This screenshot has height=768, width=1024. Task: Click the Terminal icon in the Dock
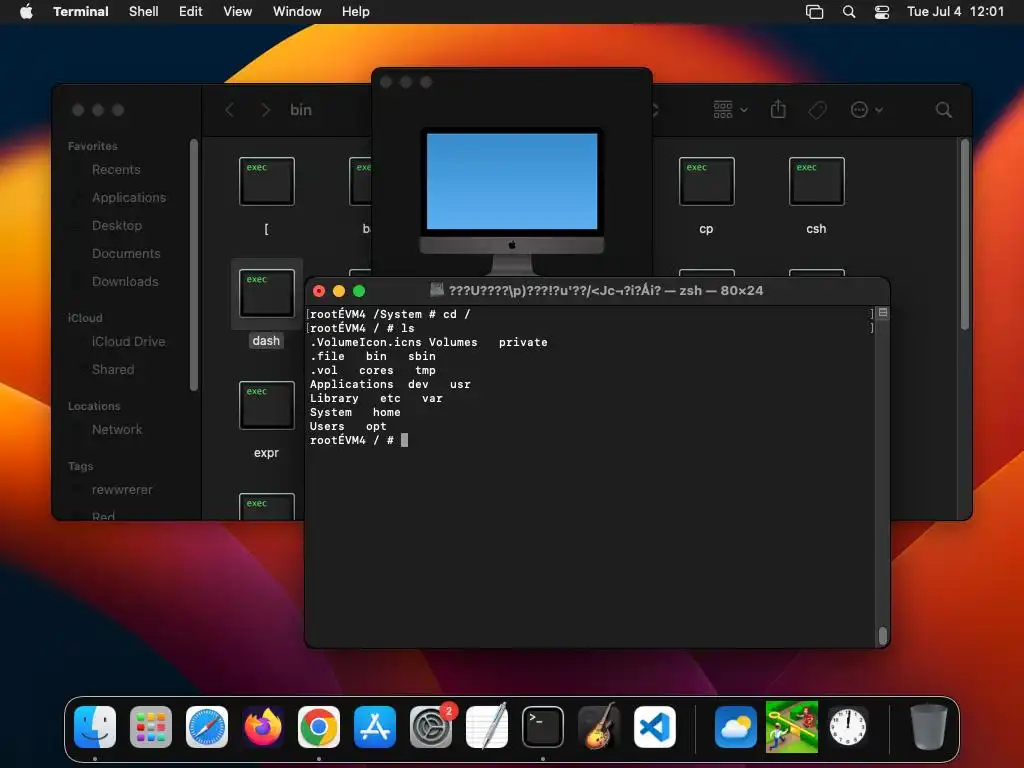coord(543,727)
